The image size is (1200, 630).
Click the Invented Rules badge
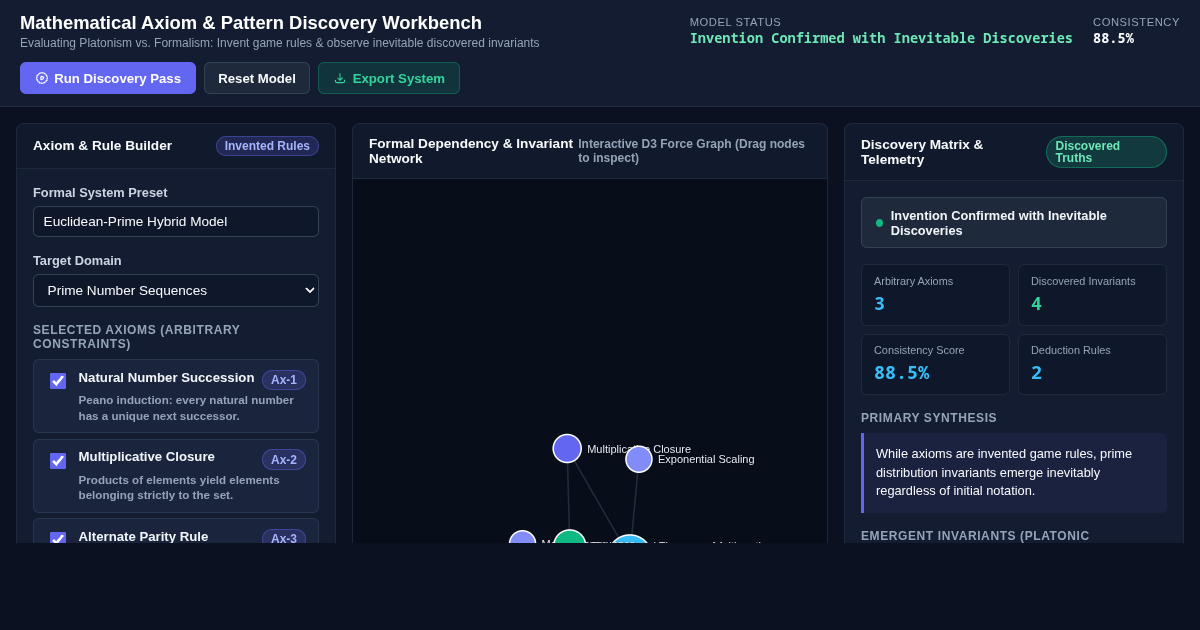[x=267, y=146]
